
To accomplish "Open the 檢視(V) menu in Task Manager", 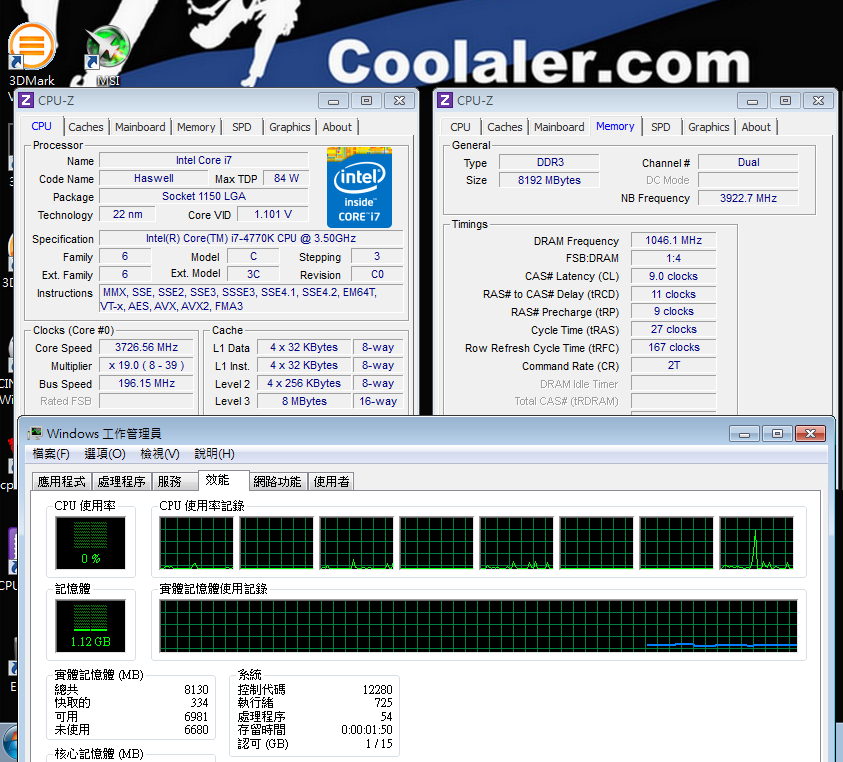I will pos(160,454).
